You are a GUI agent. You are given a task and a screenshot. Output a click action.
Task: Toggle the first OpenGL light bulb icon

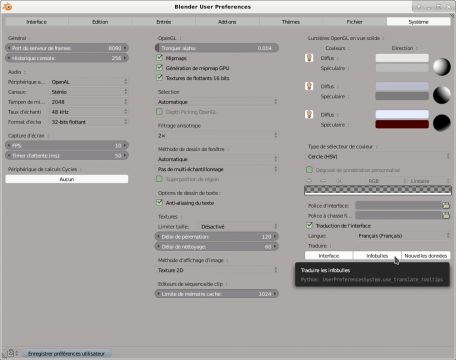coord(309,58)
